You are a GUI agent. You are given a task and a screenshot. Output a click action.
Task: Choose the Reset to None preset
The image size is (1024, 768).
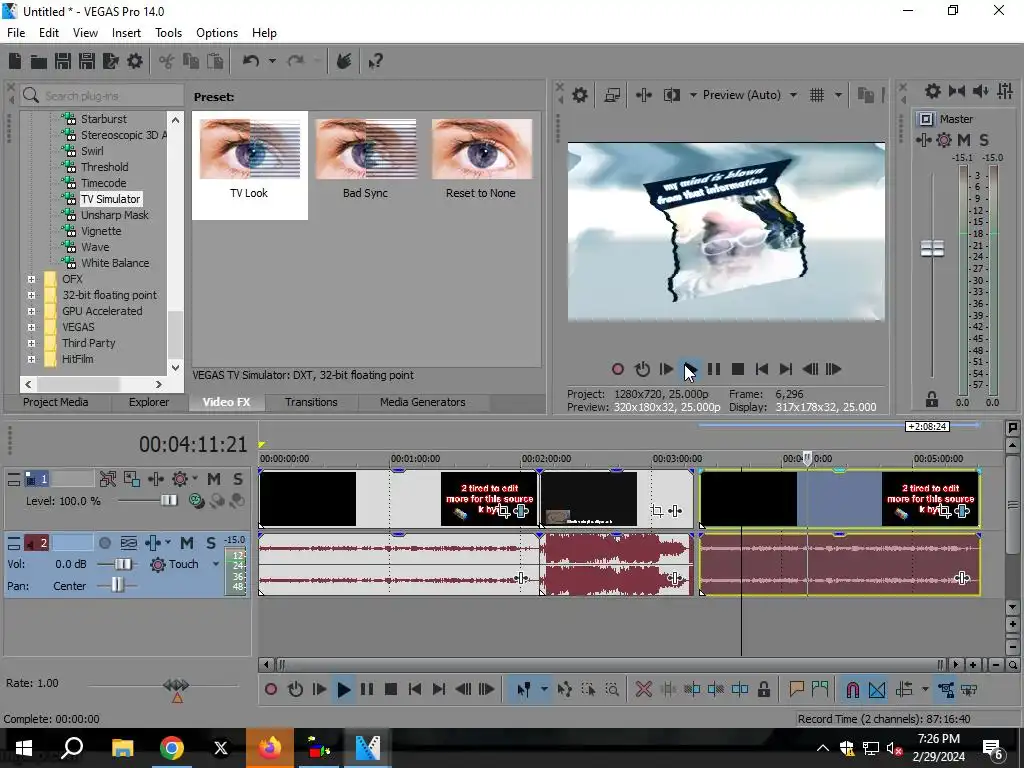click(x=481, y=159)
